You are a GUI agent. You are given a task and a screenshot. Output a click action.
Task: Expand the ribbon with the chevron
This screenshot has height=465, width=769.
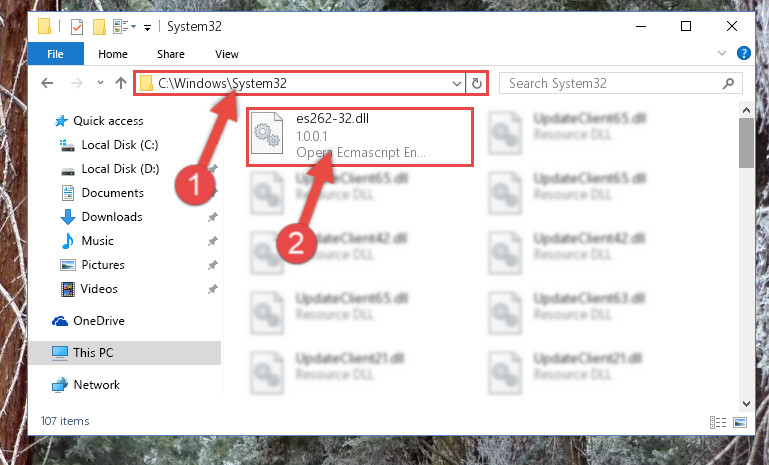click(721, 53)
